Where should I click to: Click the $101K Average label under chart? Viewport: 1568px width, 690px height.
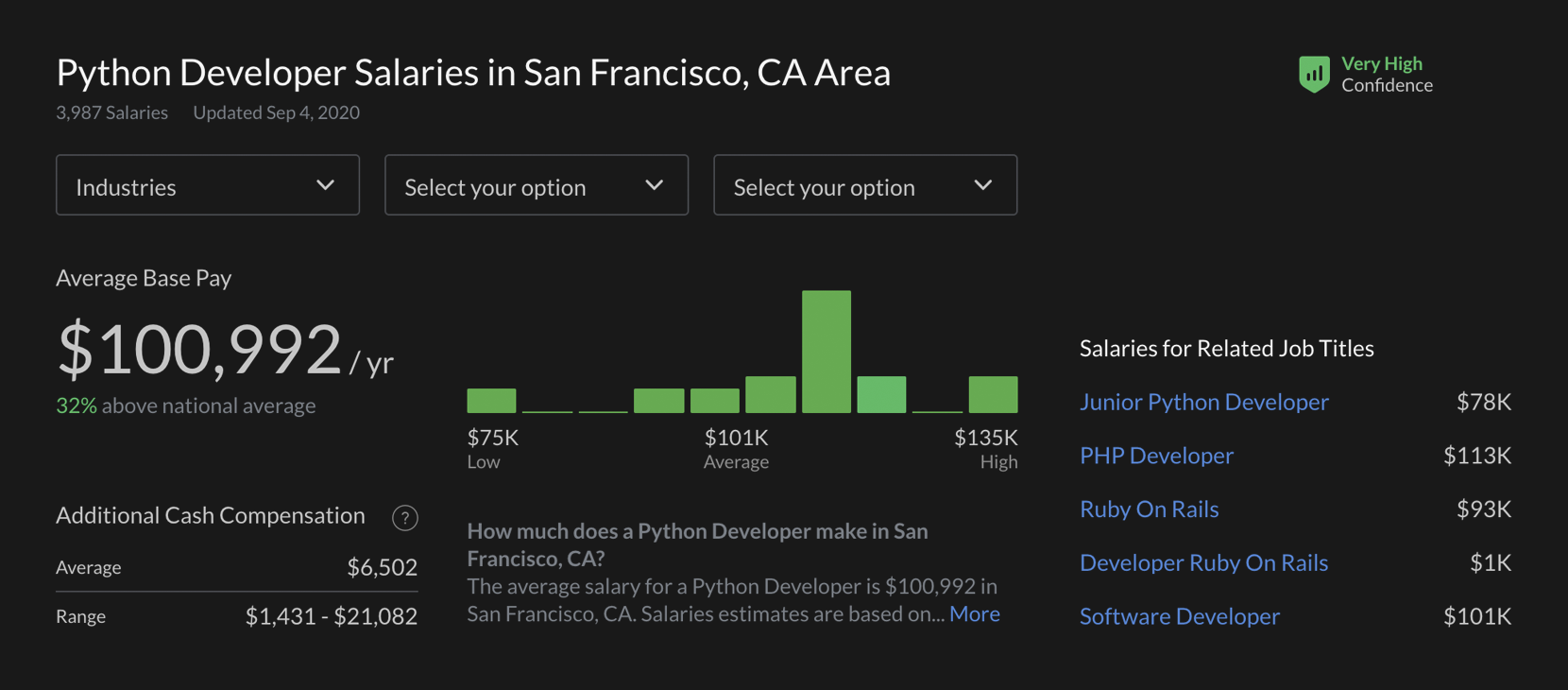[736, 449]
